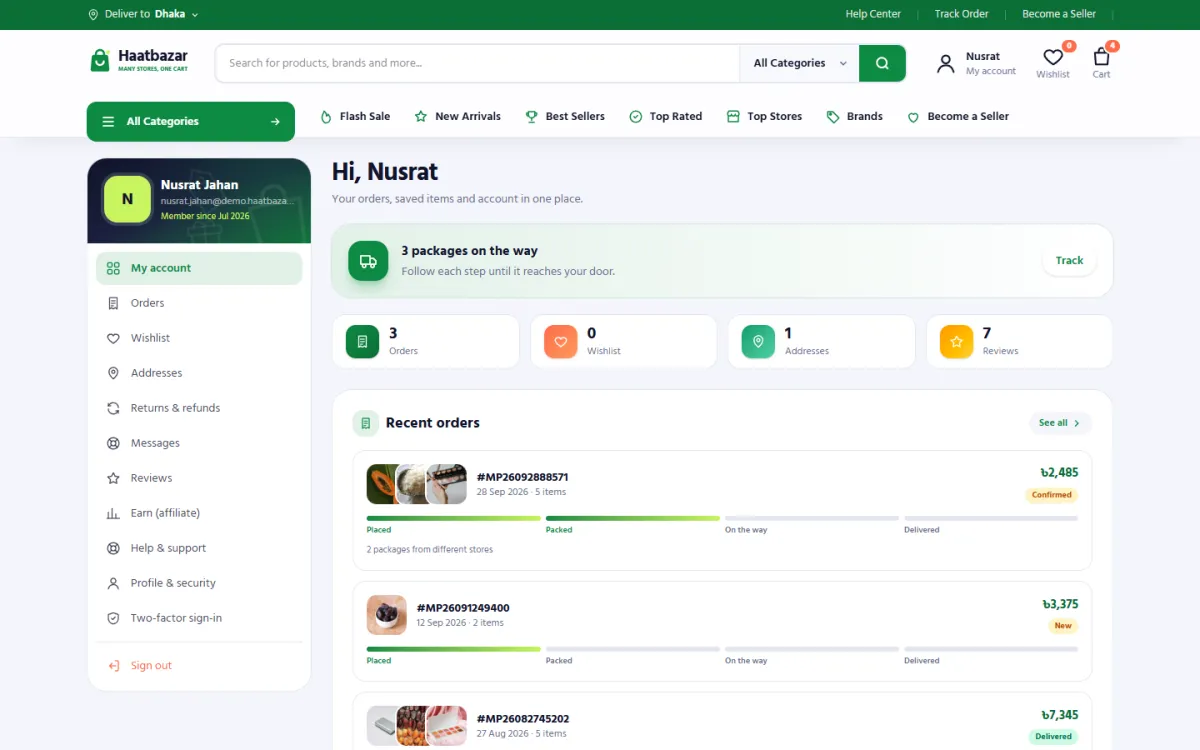Click the yellow Reviews star stat icon
Screen dimensions: 1200x750
[x=956, y=342]
